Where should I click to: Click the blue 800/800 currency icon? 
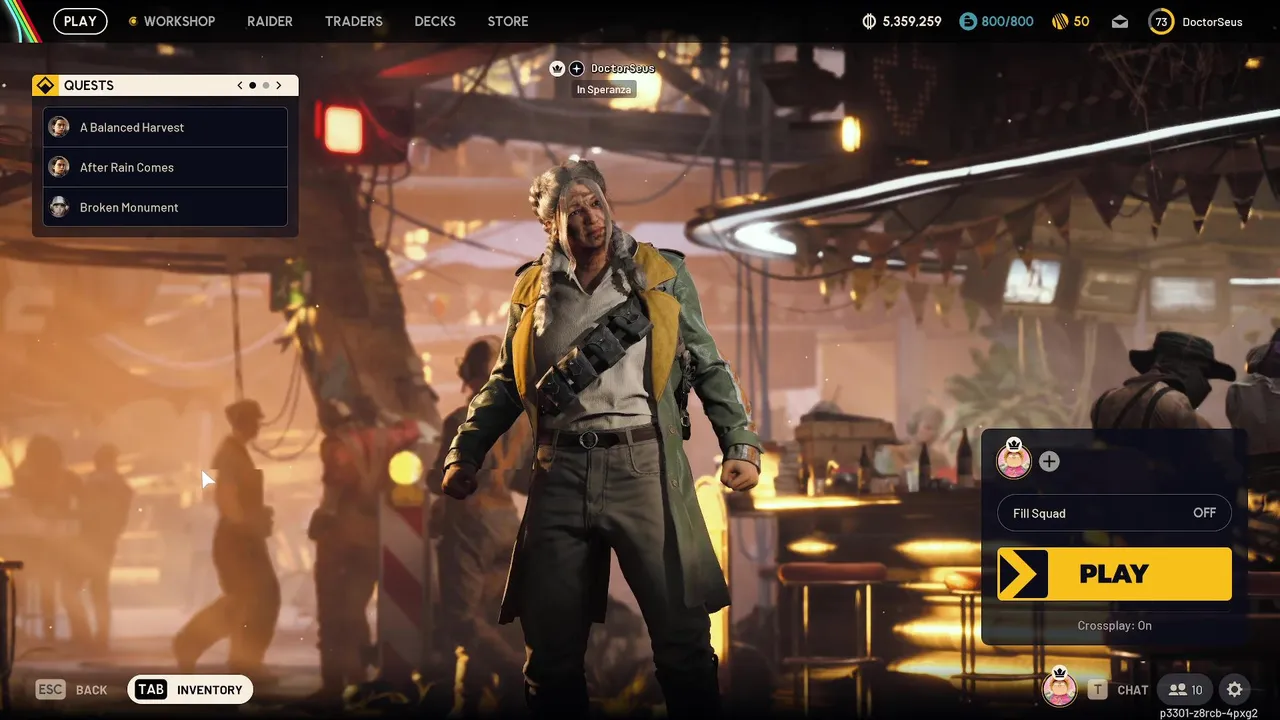(x=968, y=21)
